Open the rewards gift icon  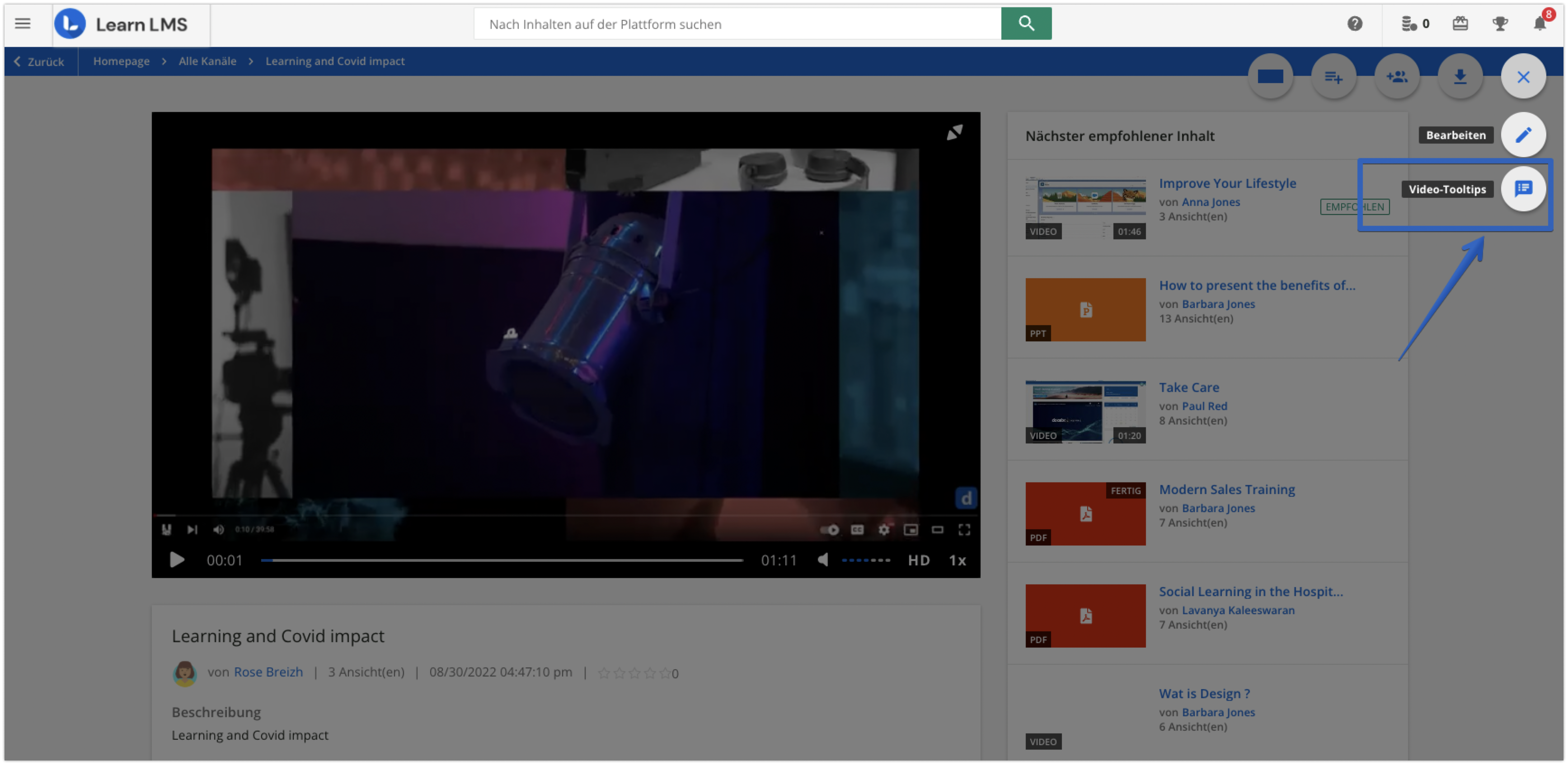click(1460, 24)
